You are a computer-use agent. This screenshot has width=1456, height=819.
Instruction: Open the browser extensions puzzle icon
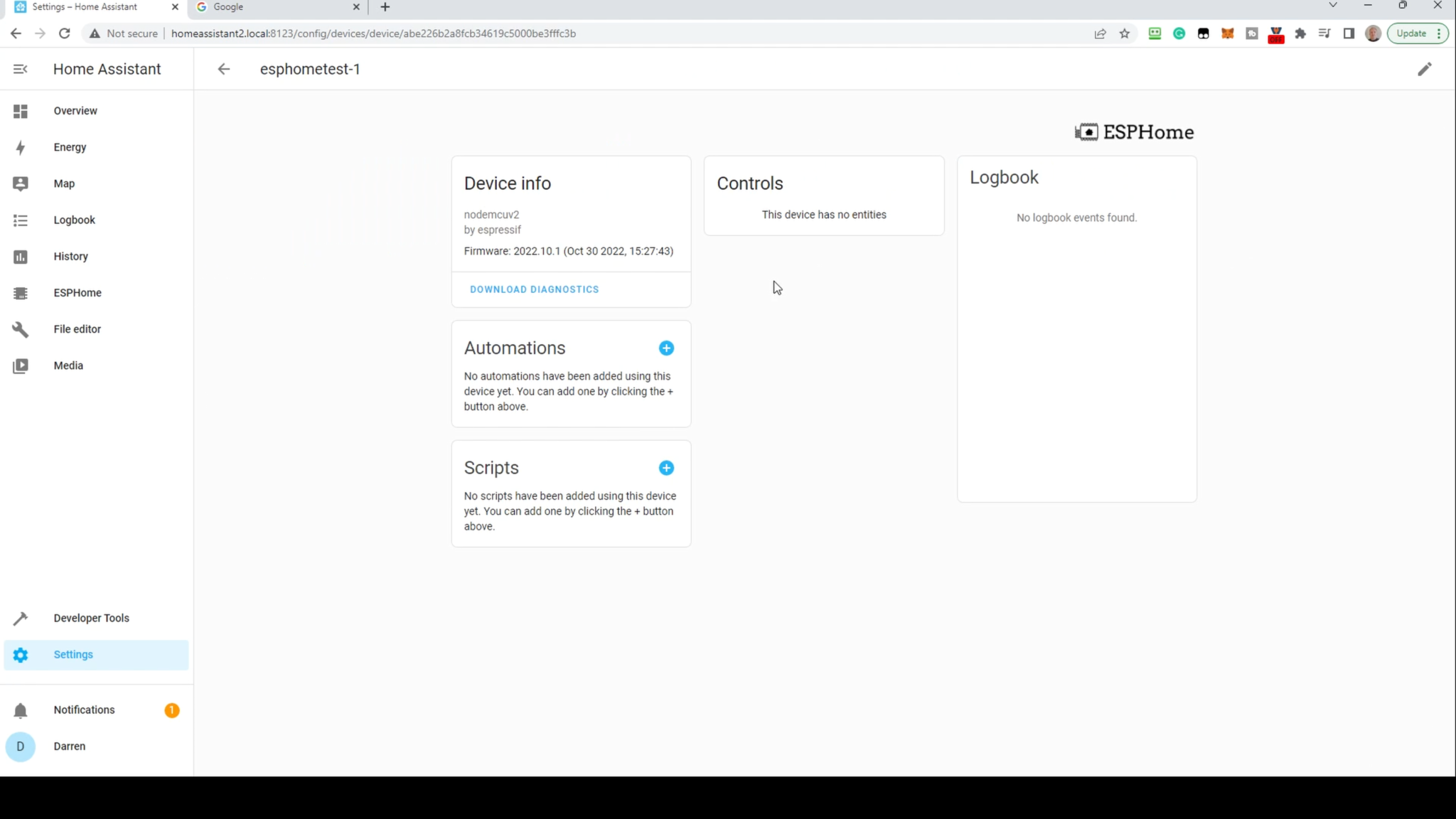click(1300, 33)
